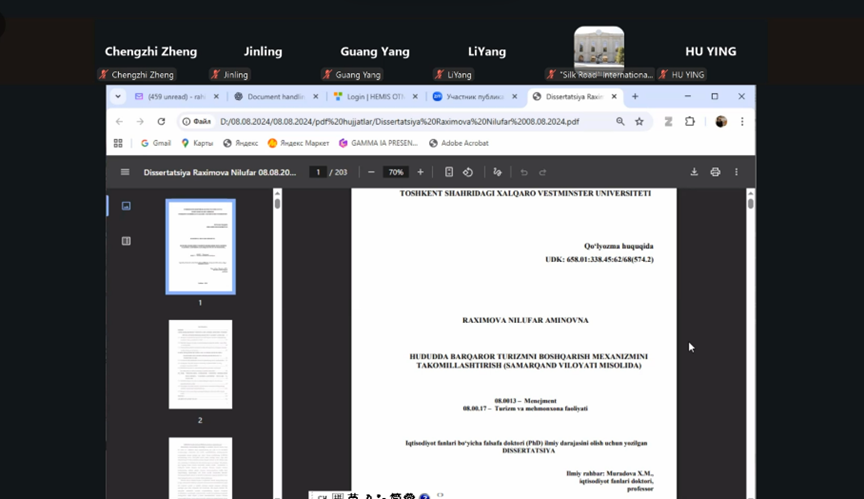Image resolution: width=864 pixels, height=499 pixels.
Task: Switch to the Login HEMIS tab
Action: point(371,97)
